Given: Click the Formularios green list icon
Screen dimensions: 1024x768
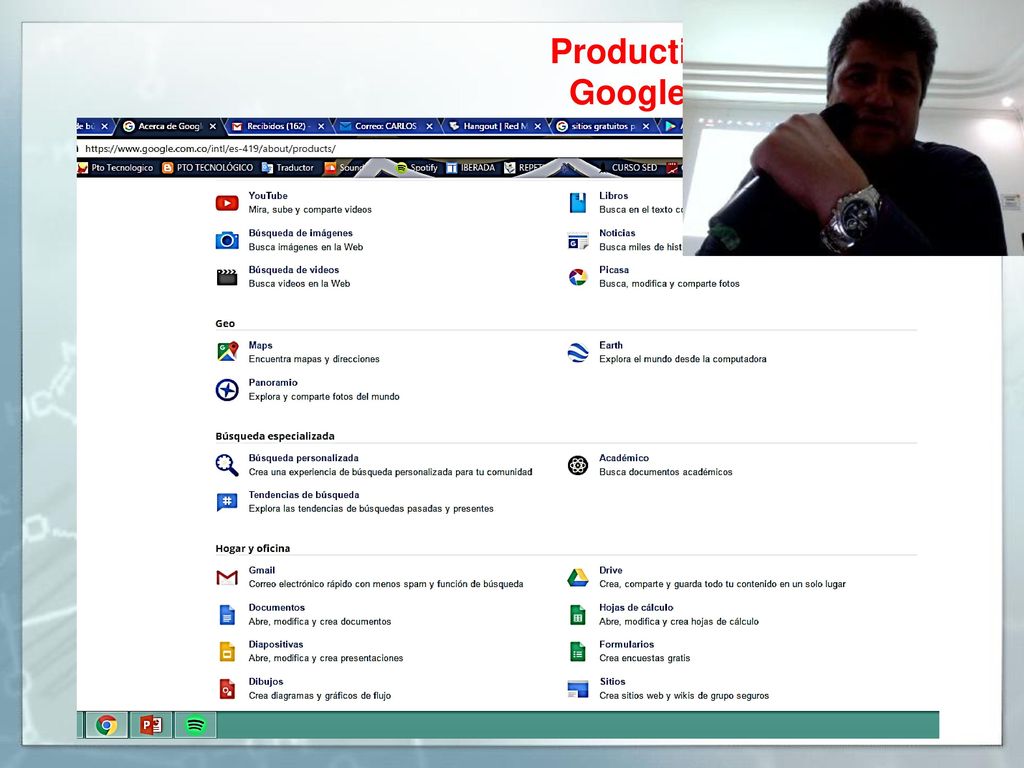Looking at the screenshot, I should [x=577, y=651].
